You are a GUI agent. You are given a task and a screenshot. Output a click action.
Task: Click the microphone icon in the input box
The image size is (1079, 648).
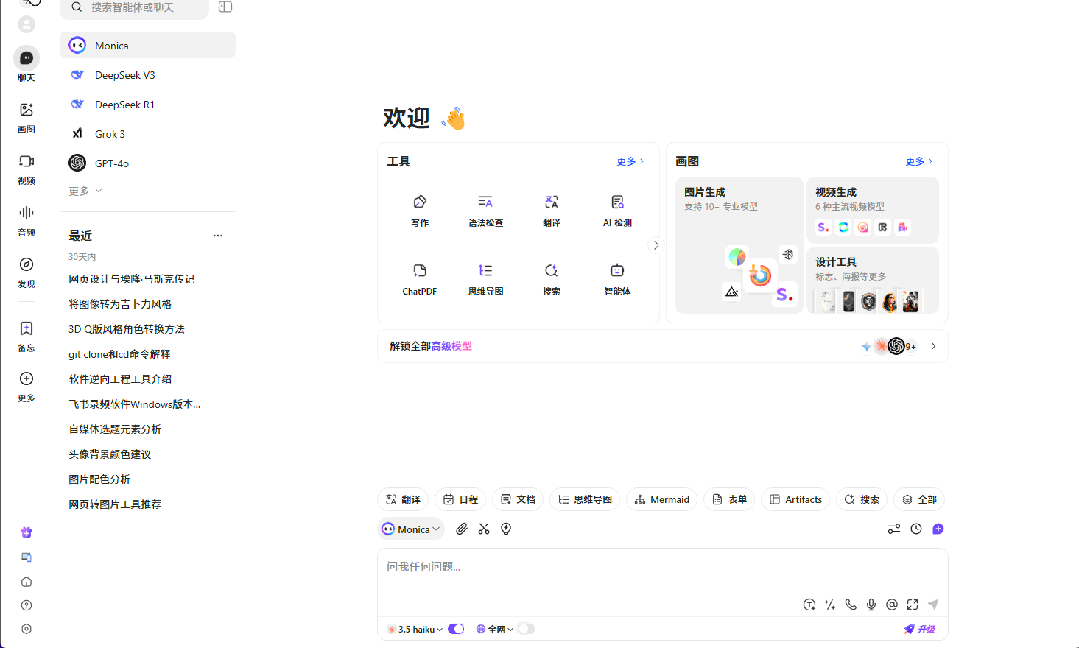click(x=871, y=604)
